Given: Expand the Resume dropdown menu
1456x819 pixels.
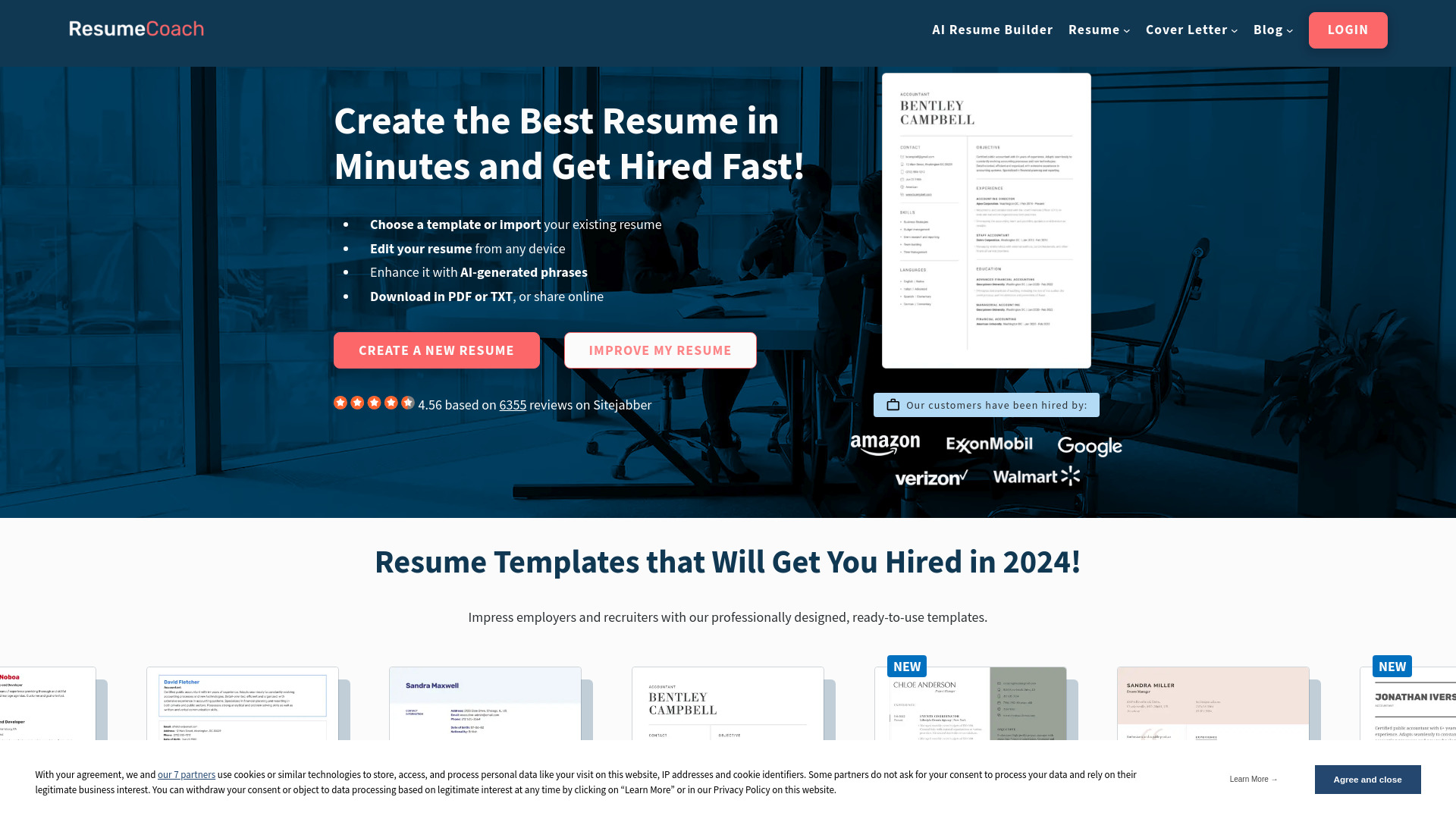Looking at the screenshot, I should 1099,29.
